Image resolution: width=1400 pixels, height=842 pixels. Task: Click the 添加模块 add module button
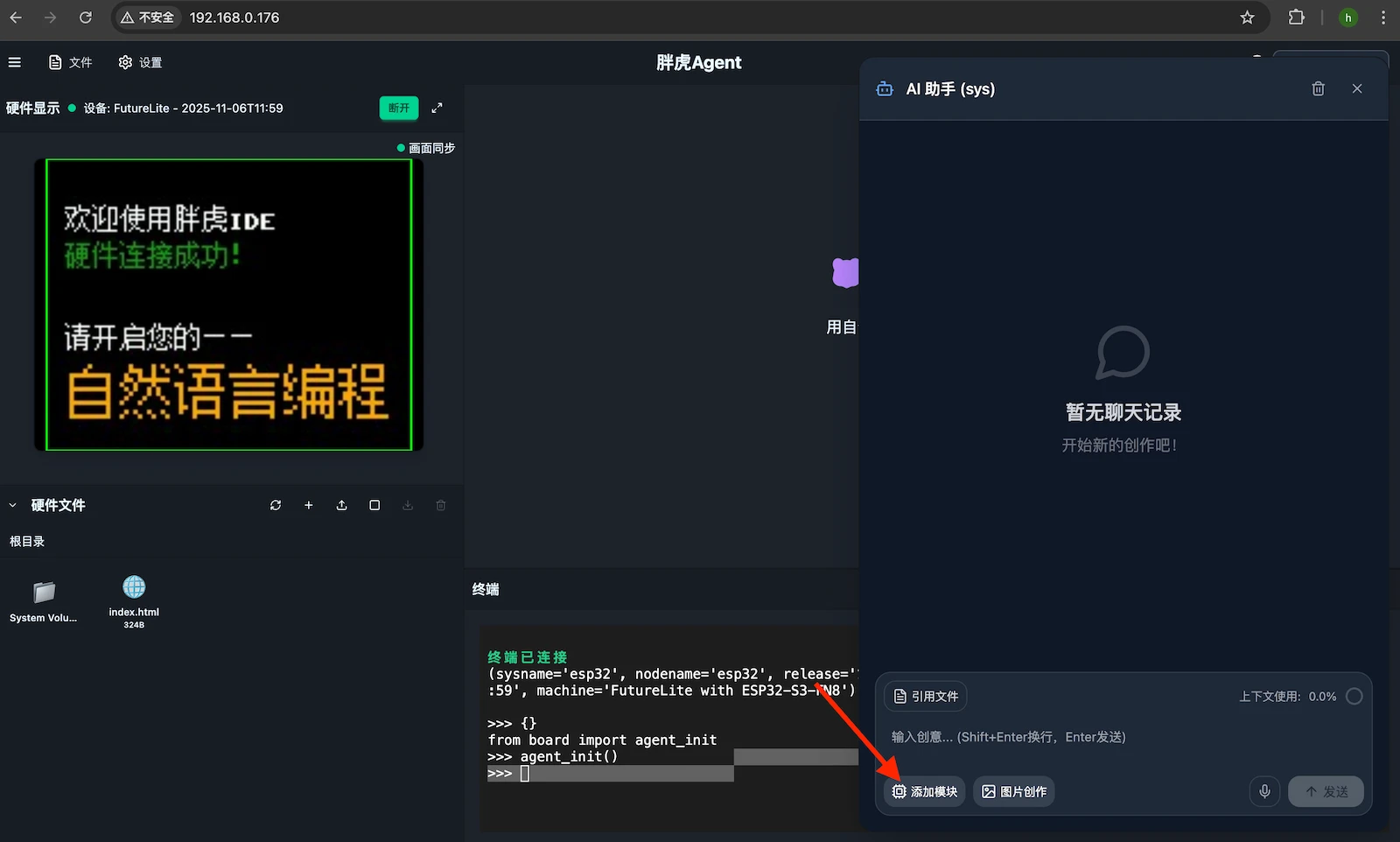point(924,791)
